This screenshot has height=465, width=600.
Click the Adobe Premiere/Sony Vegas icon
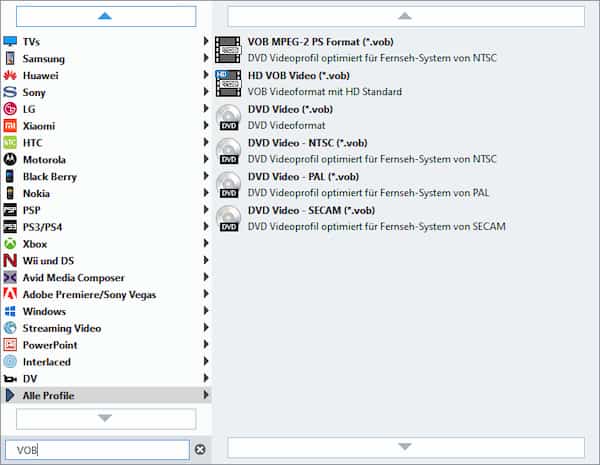pyautogui.click(x=10, y=294)
